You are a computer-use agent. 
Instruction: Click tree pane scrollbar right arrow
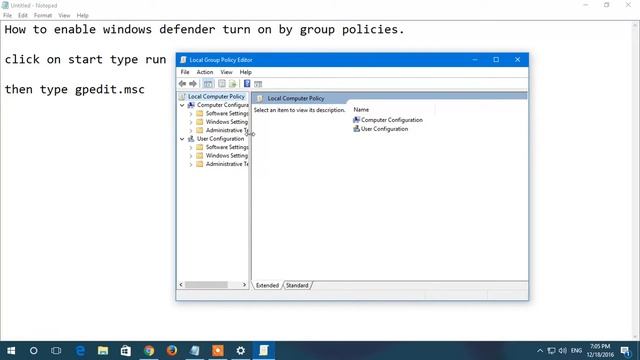coord(244,284)
